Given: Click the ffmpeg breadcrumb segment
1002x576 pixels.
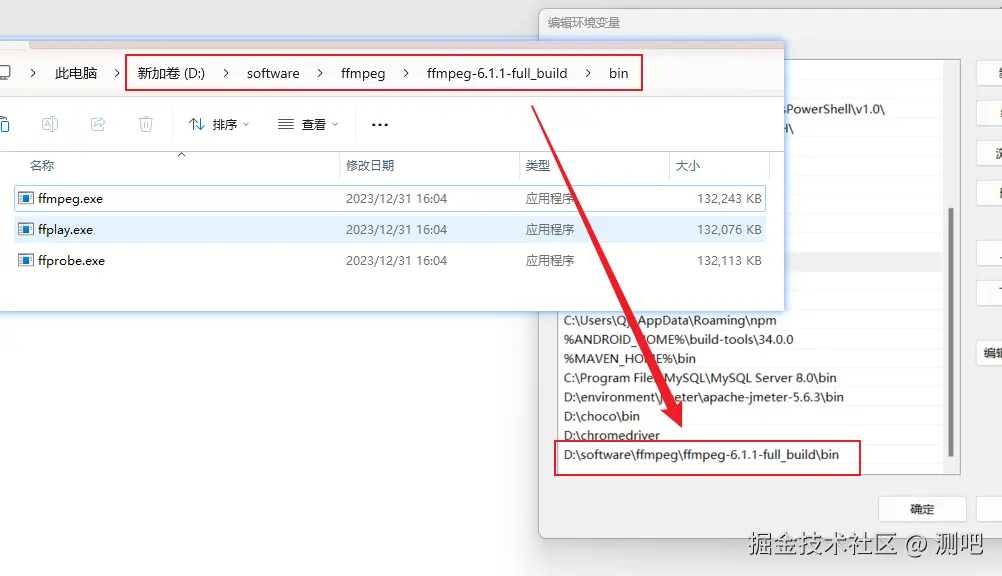Looking at the screenshot, I should click(x=363, y=73).
